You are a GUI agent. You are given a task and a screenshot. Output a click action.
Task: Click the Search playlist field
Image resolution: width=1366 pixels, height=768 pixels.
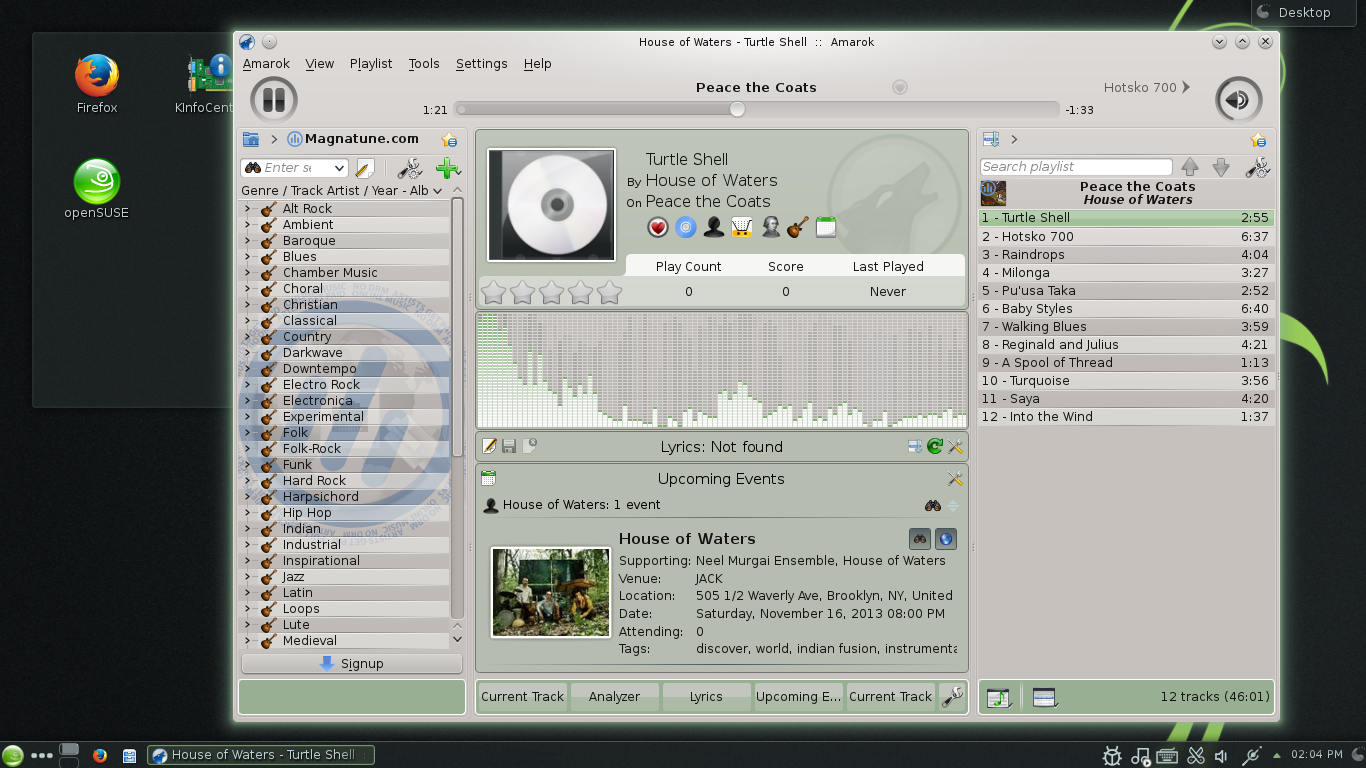1076,167
